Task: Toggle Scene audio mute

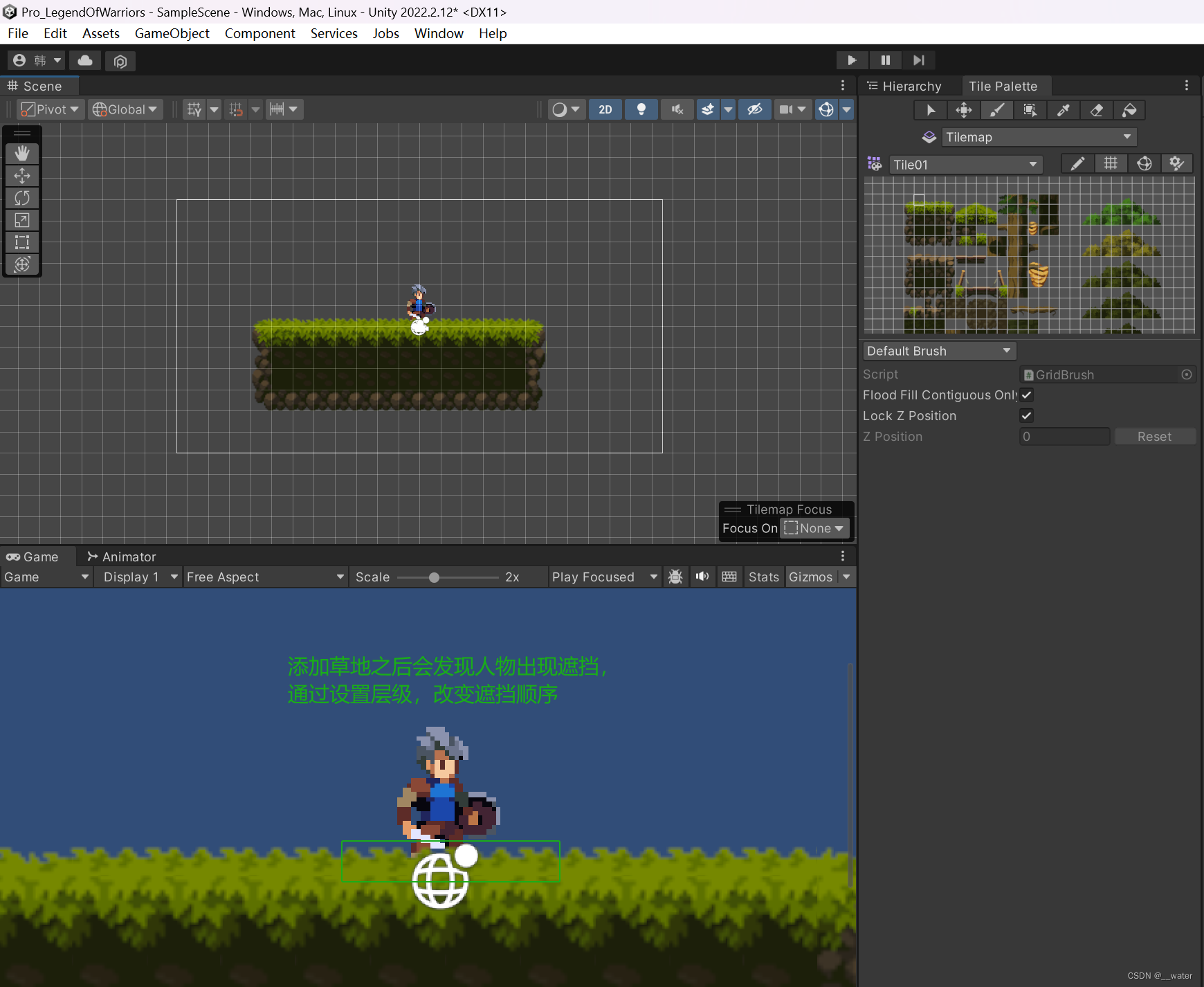Action: 677,109
